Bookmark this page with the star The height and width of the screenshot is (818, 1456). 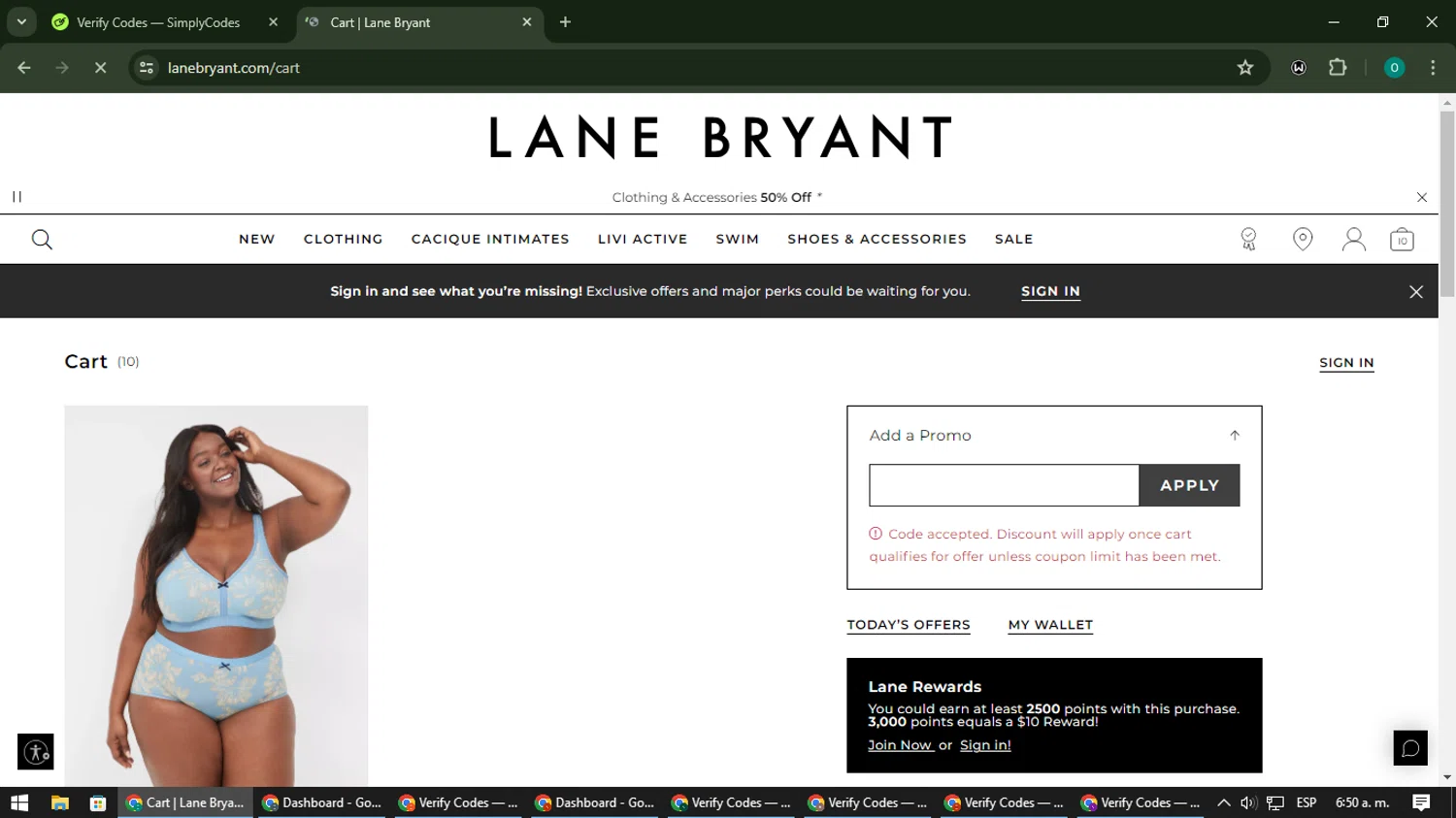point(1245,68)
